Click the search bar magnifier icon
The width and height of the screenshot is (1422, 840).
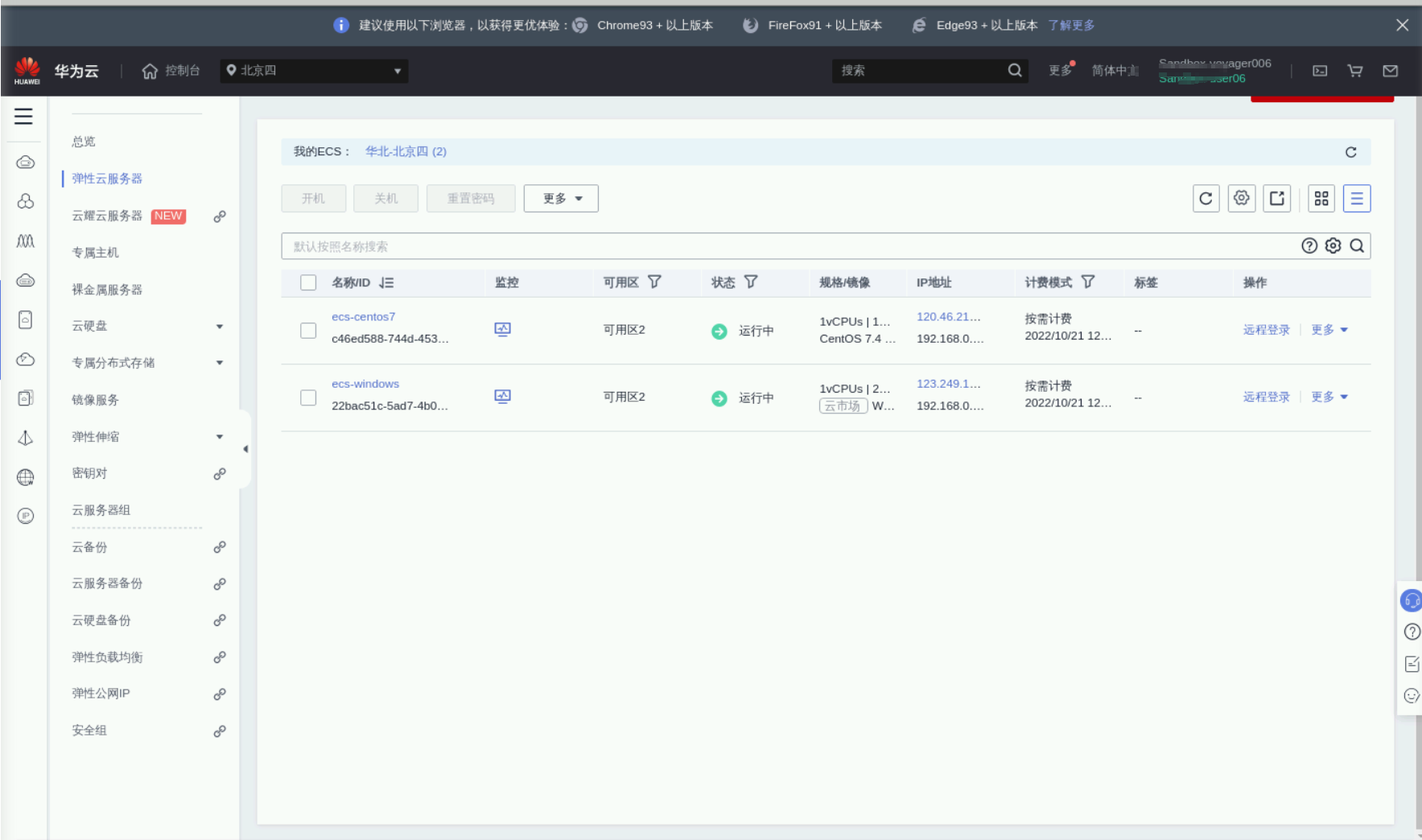pyautogui.click(x=1357, y=246)
